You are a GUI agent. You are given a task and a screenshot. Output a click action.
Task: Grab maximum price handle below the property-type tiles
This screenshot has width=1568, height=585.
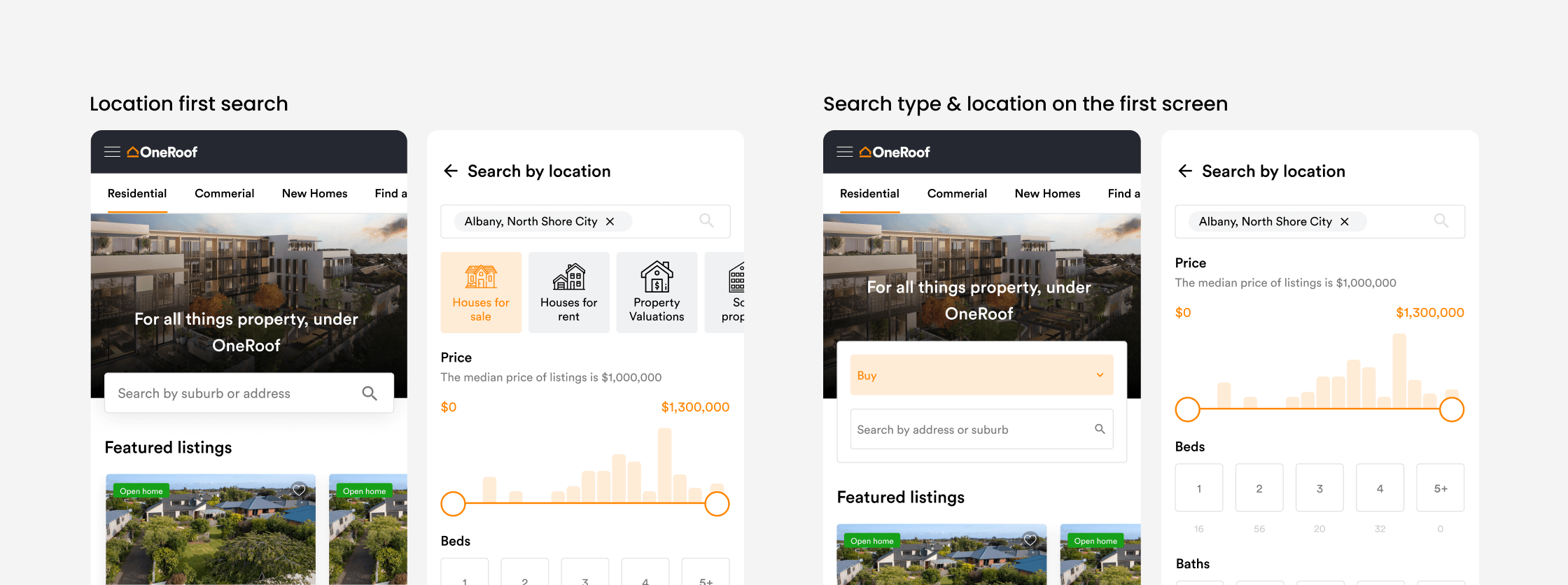click(717, 504)
